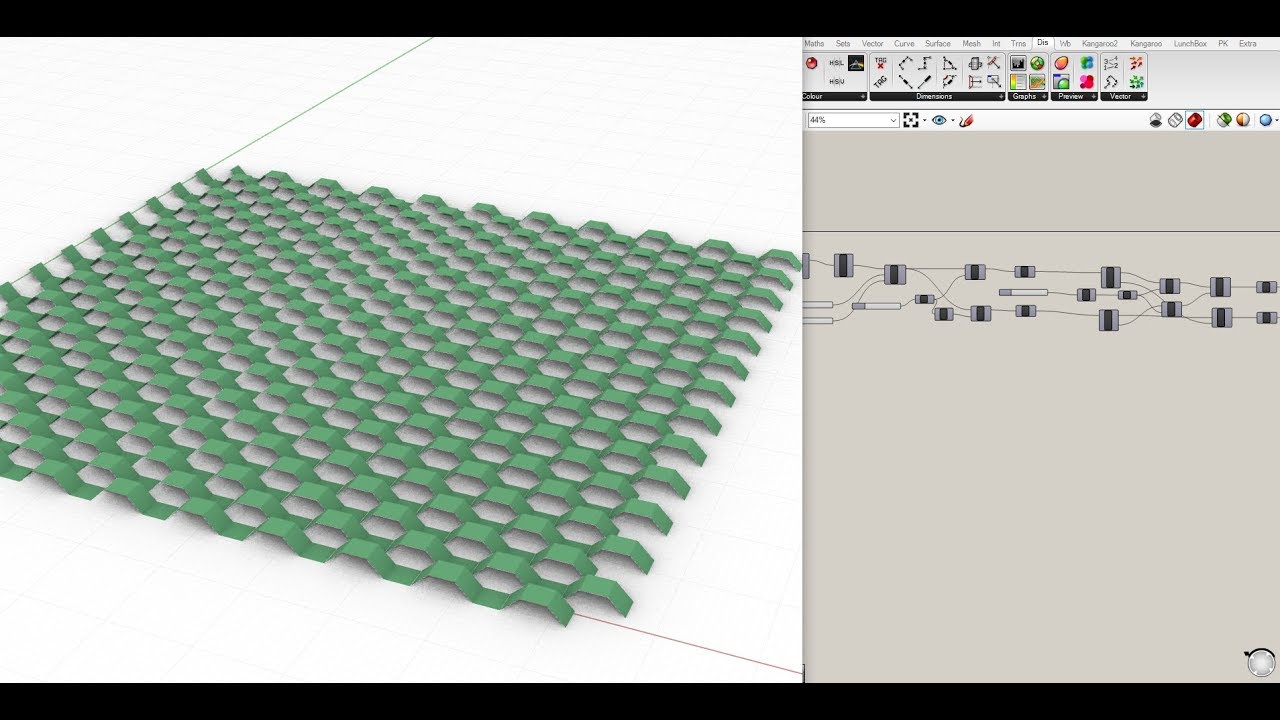Open the PK tab

1223,44
